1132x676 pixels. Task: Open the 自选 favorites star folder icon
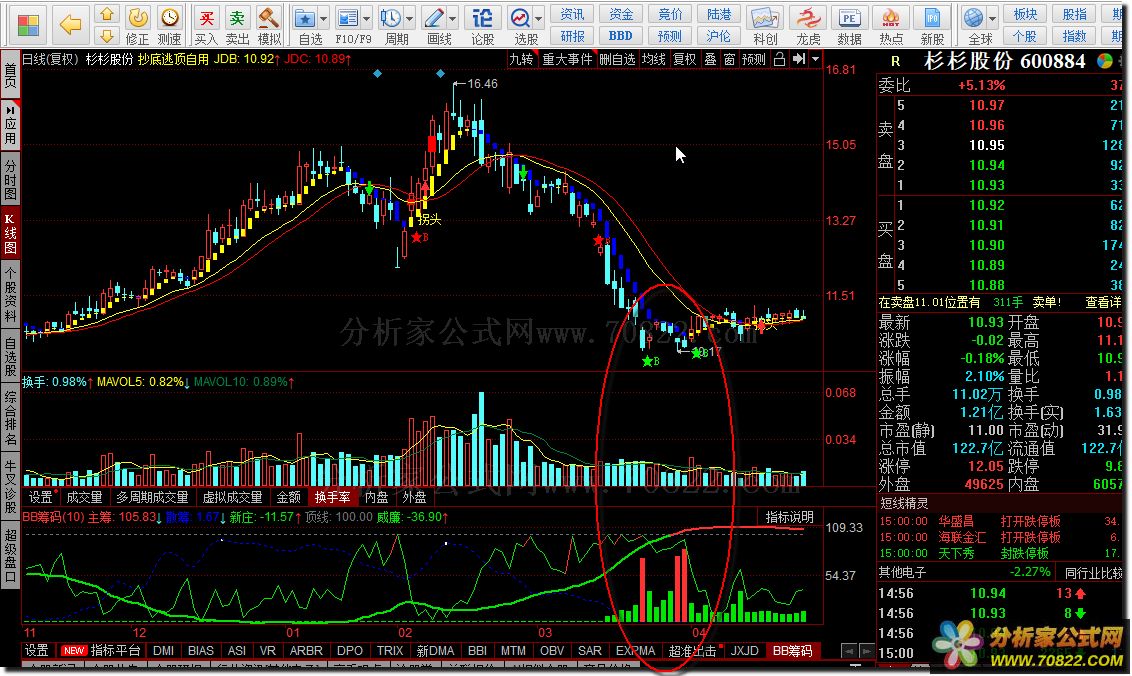(305, 25)
